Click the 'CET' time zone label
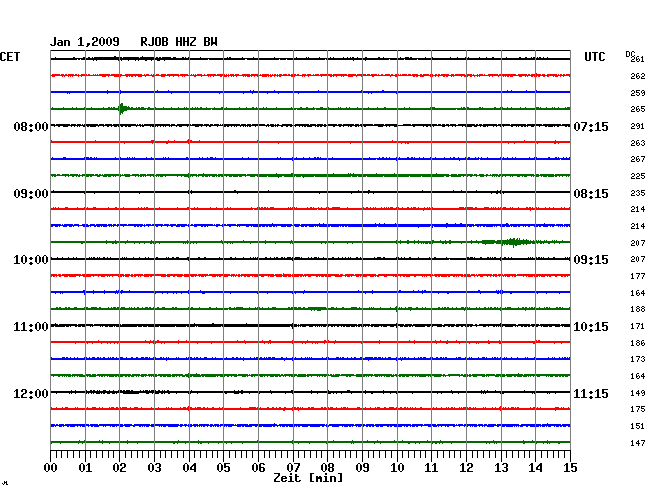This screenshot has height=494, width=650. click(x=10, y=57)
